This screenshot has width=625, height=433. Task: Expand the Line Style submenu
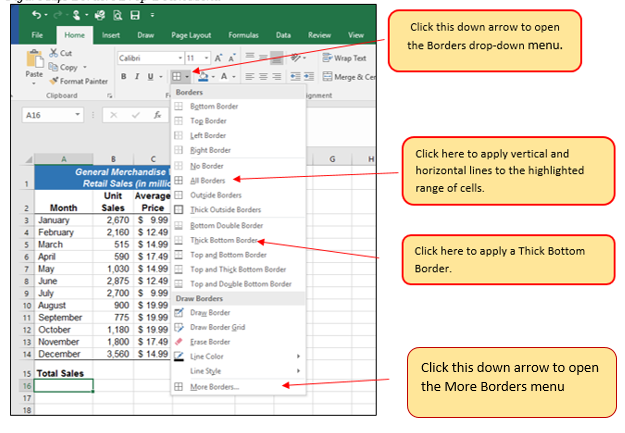click(x=238, y=371)
